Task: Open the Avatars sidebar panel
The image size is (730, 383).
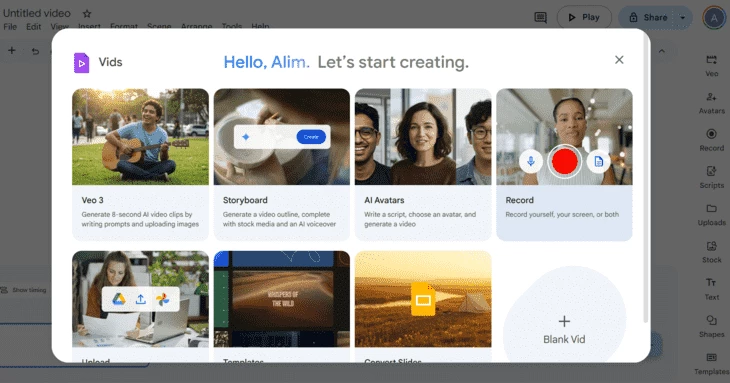Action: pos(711,103)
